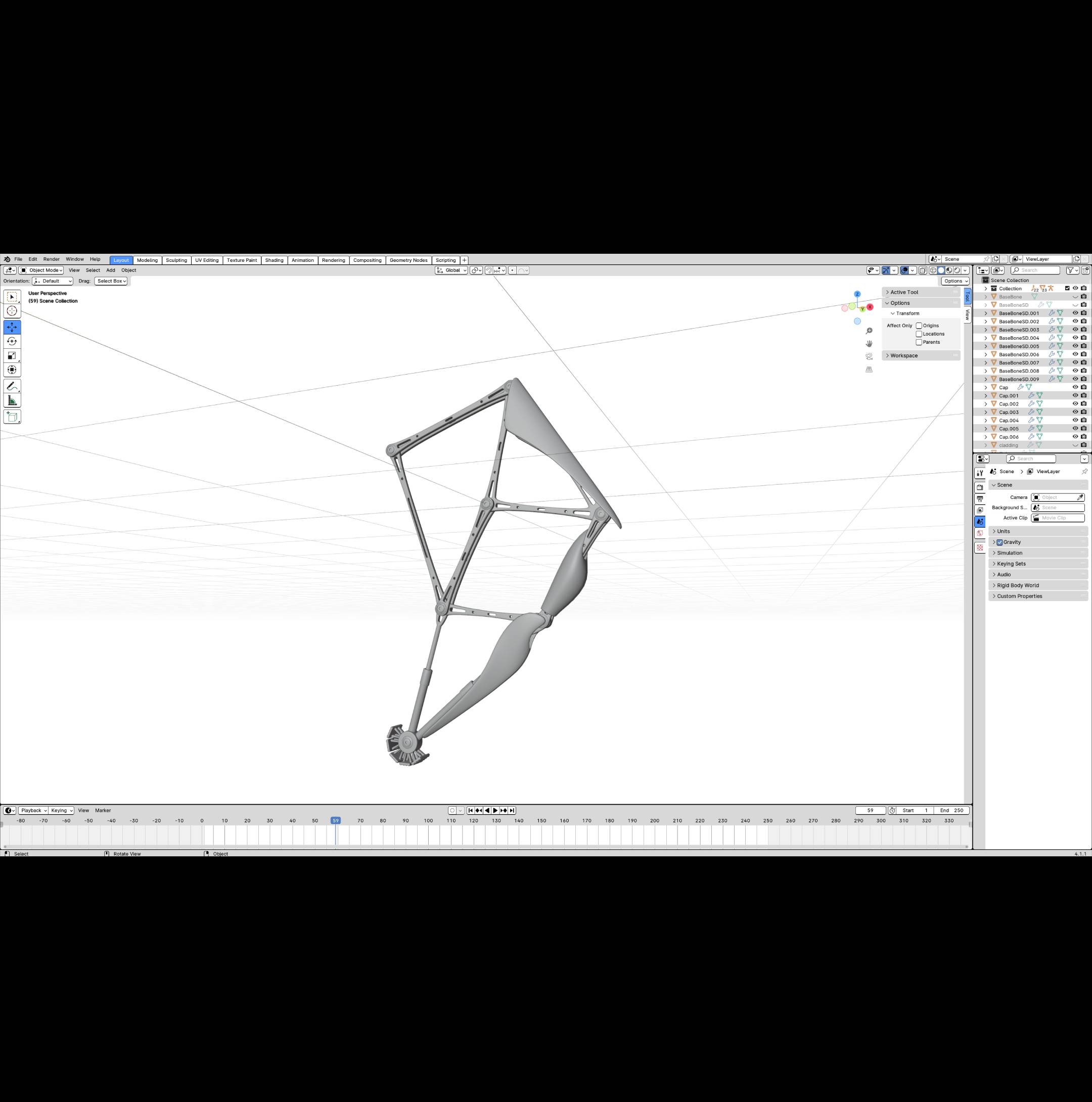Select the Move tool in toolbar
The image size is (1092, 1102).
(x=12, y=327)
